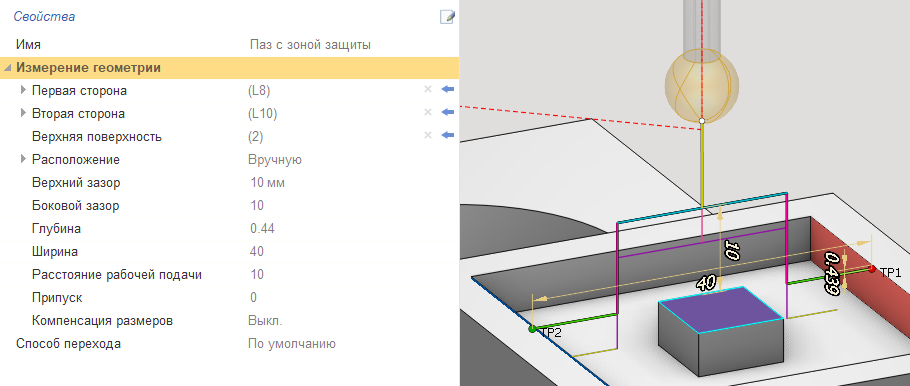910x386 pixels.
Task: Click the green TP2 touch point
Action: tap(532, 329)
